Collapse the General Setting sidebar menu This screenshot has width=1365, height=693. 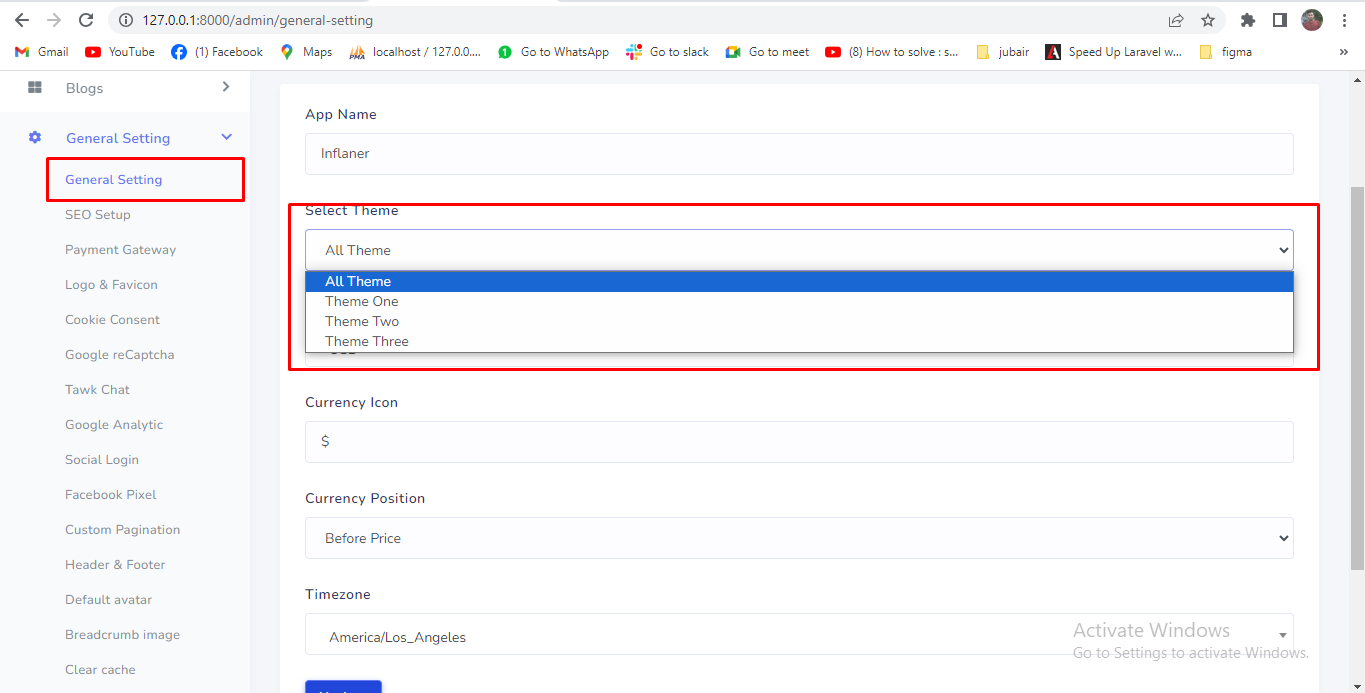click(226, 138)
